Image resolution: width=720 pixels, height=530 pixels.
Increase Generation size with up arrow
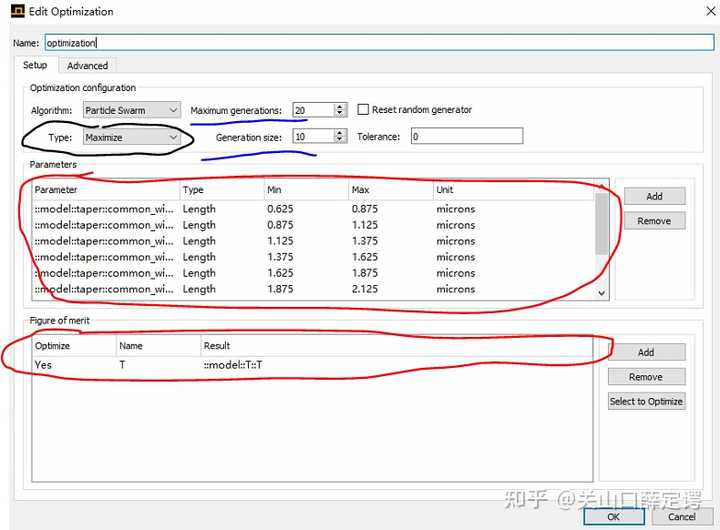pos(340,133)
